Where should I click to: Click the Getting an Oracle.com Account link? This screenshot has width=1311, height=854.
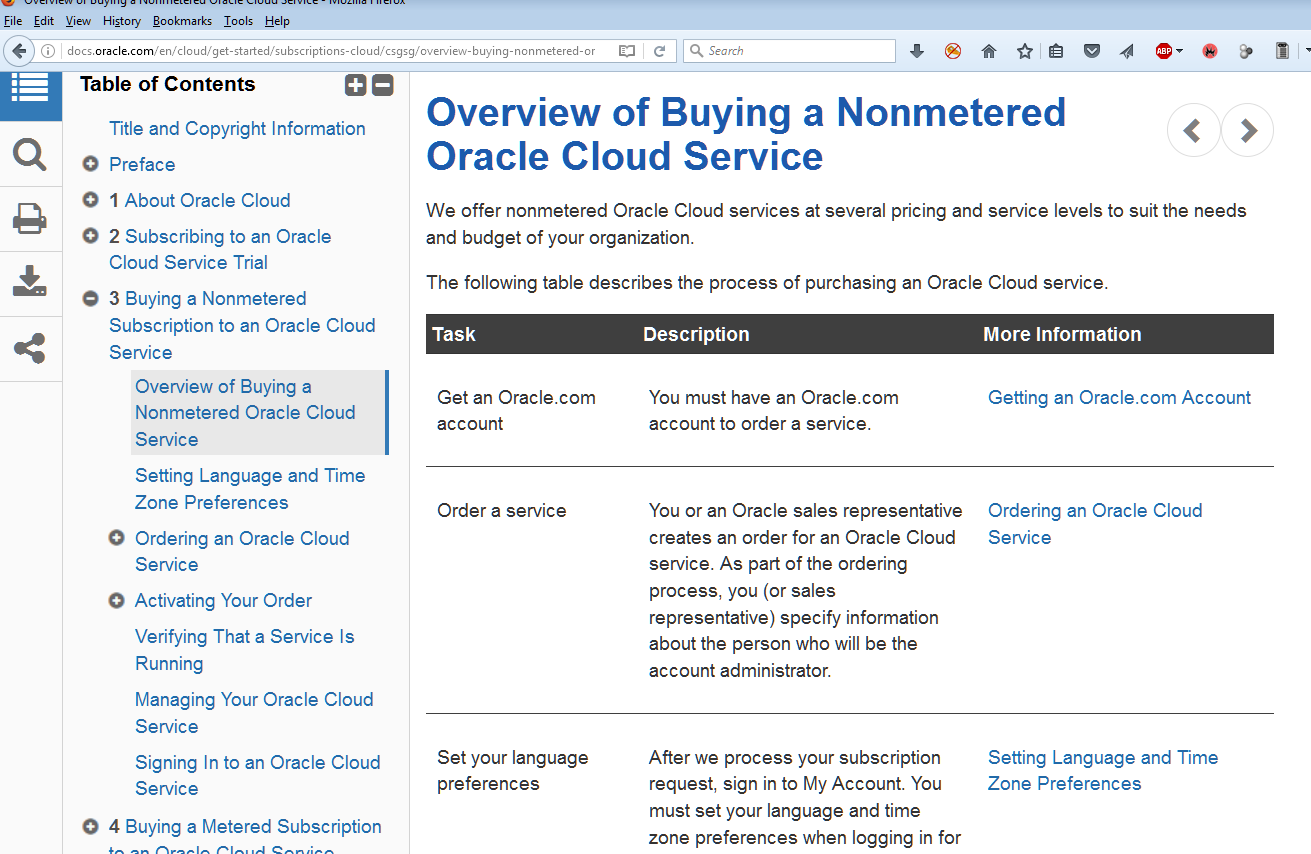(x=1119, y=397)
